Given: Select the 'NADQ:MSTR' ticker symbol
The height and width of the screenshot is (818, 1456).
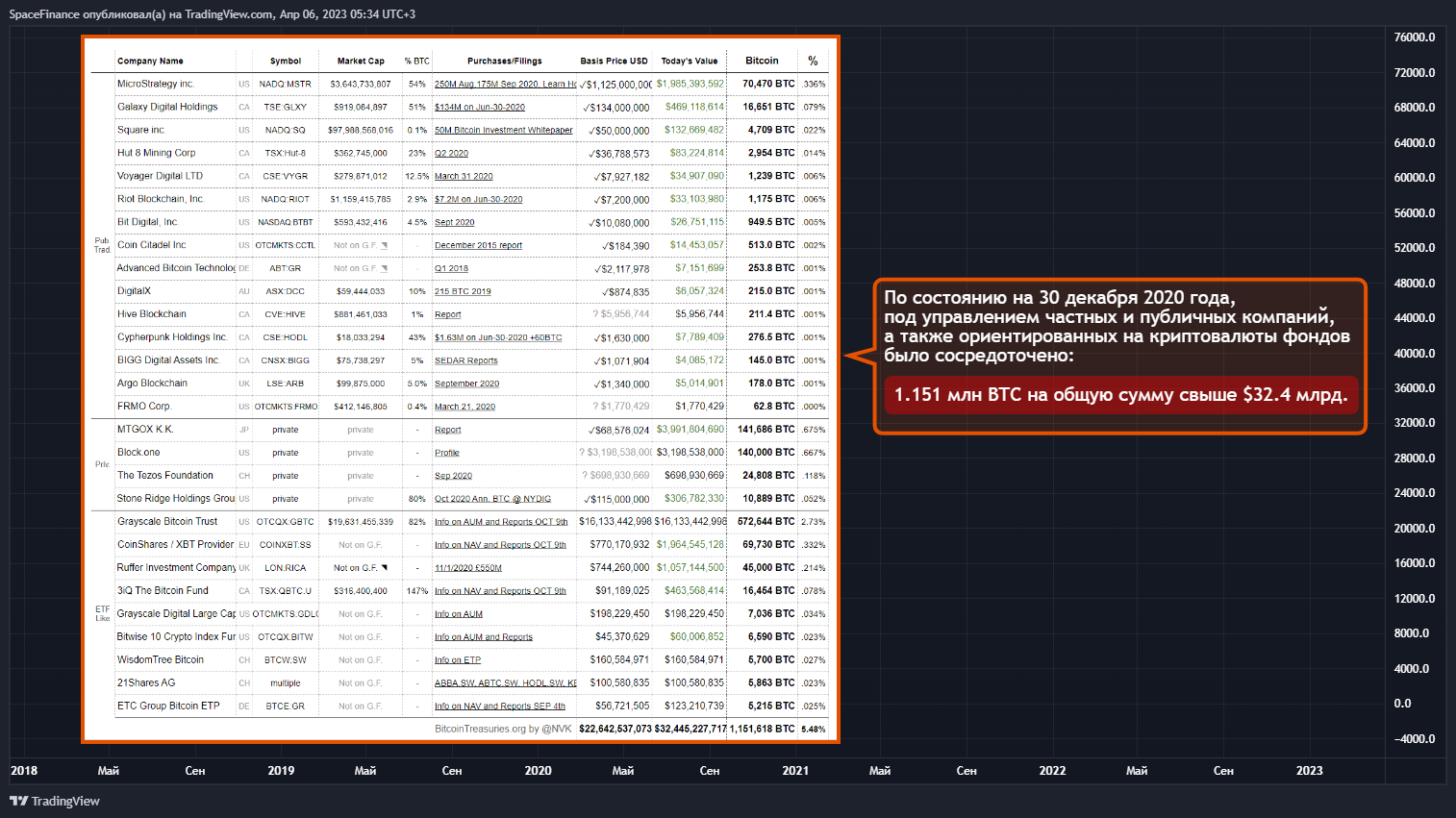Looking at the screenshot, I should point(286,85).
